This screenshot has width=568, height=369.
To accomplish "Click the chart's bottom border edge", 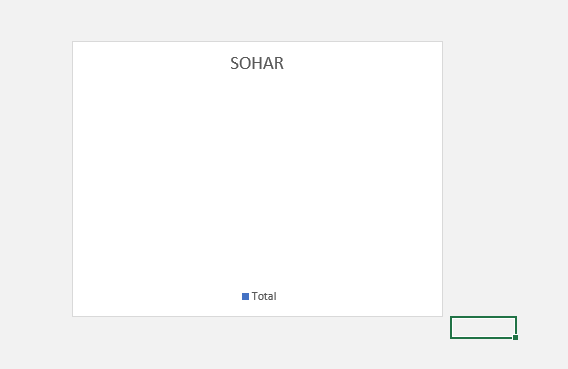I will point(257,316).
